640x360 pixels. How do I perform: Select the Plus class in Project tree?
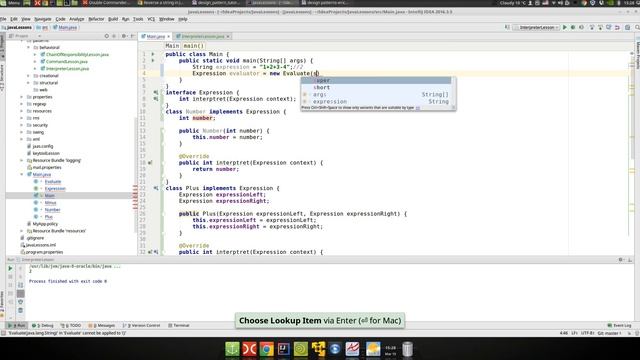pyautogui.click(x=49, y=217)
